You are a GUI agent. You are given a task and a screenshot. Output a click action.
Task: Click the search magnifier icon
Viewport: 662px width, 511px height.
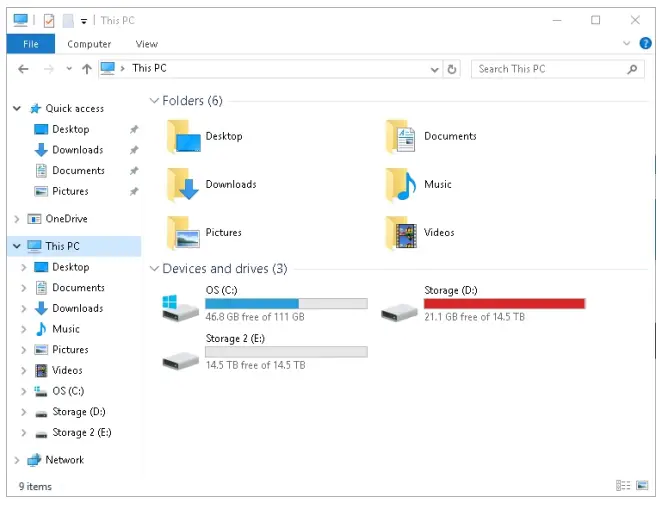tap(632, 69)
